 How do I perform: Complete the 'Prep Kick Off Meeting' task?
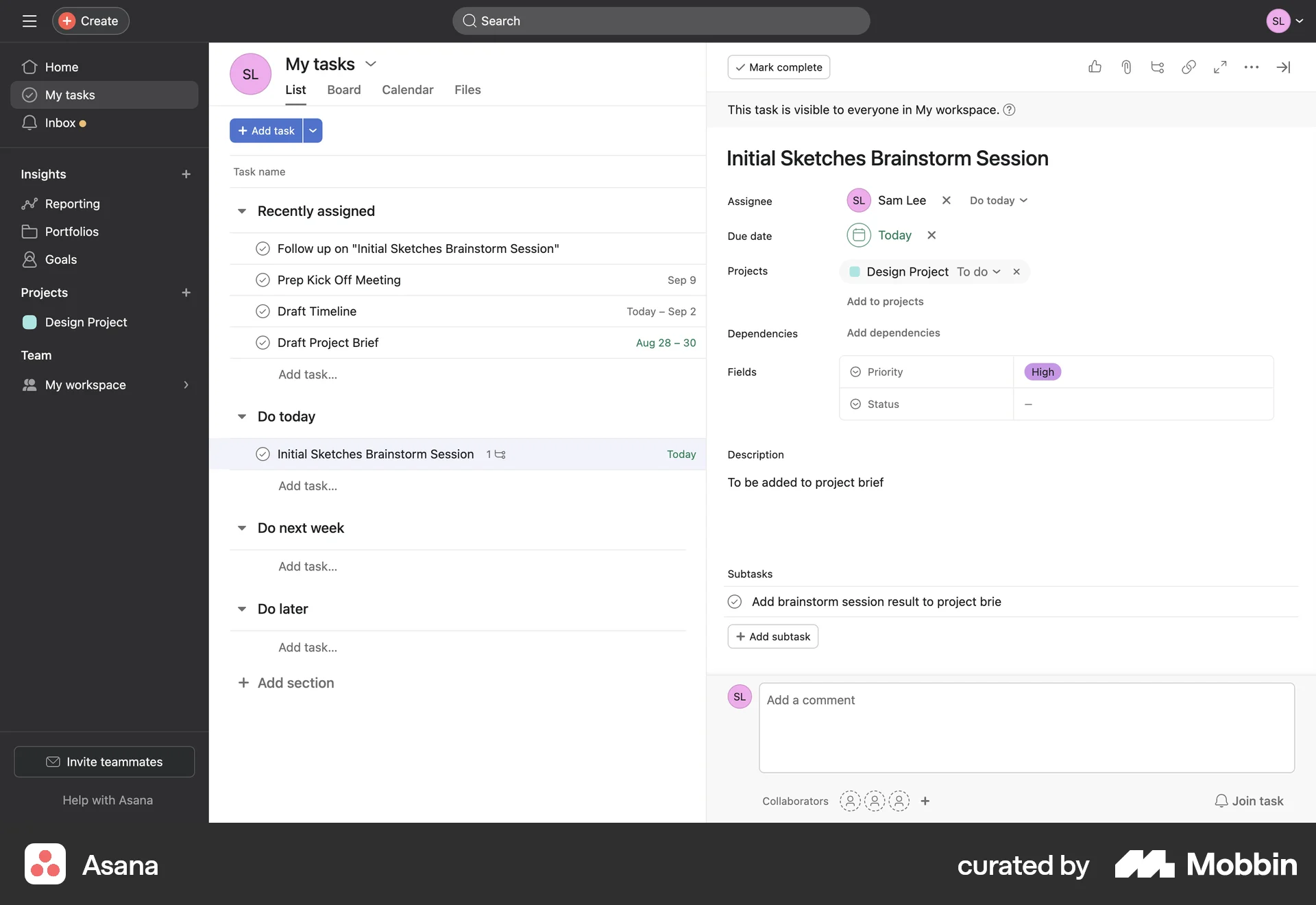[263, 280]
